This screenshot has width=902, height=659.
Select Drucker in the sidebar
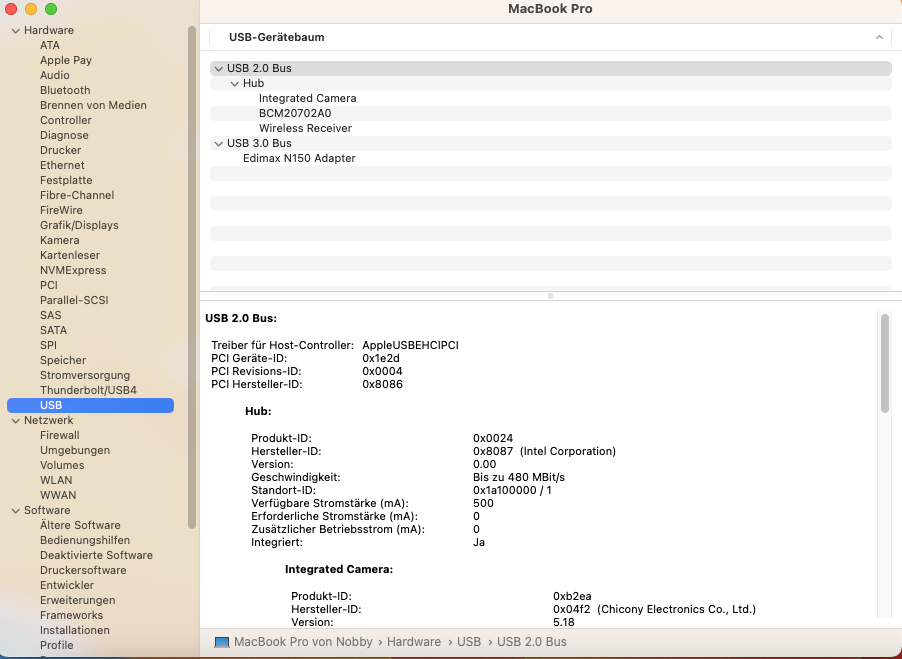pos(60,150)
